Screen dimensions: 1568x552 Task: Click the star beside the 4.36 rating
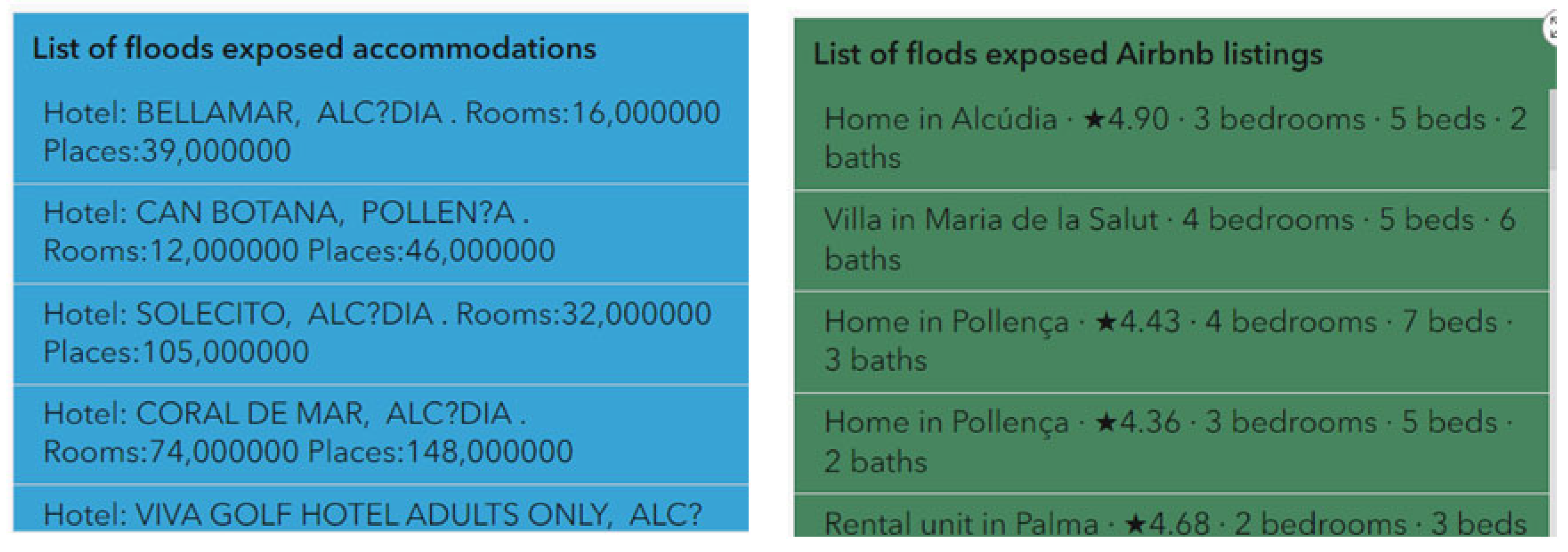tap(1106, 423)
